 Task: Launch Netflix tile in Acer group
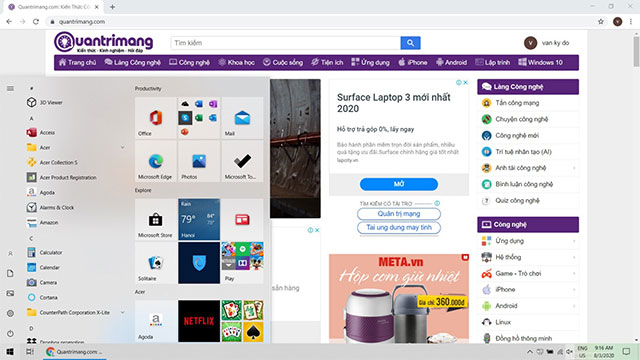pos(199,321)
